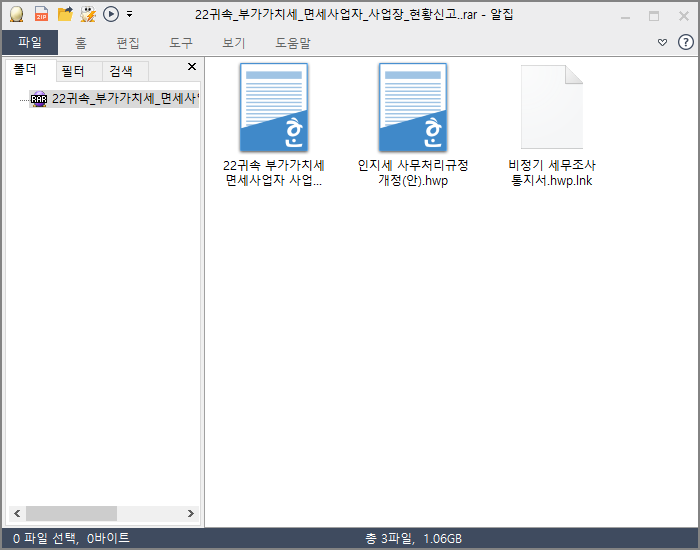This screenshot has width=700, height=550.
Task: Select the RAR archive tree node
Action: point(114,99)
